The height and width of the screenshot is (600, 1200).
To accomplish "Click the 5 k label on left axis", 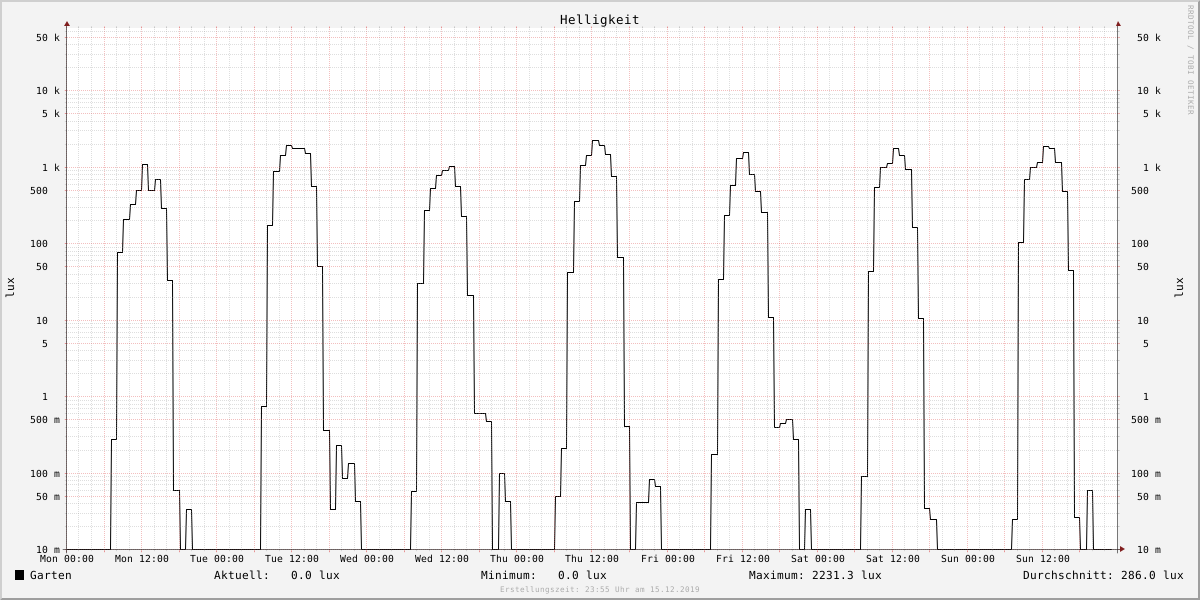I will click(x=51, y=114).
